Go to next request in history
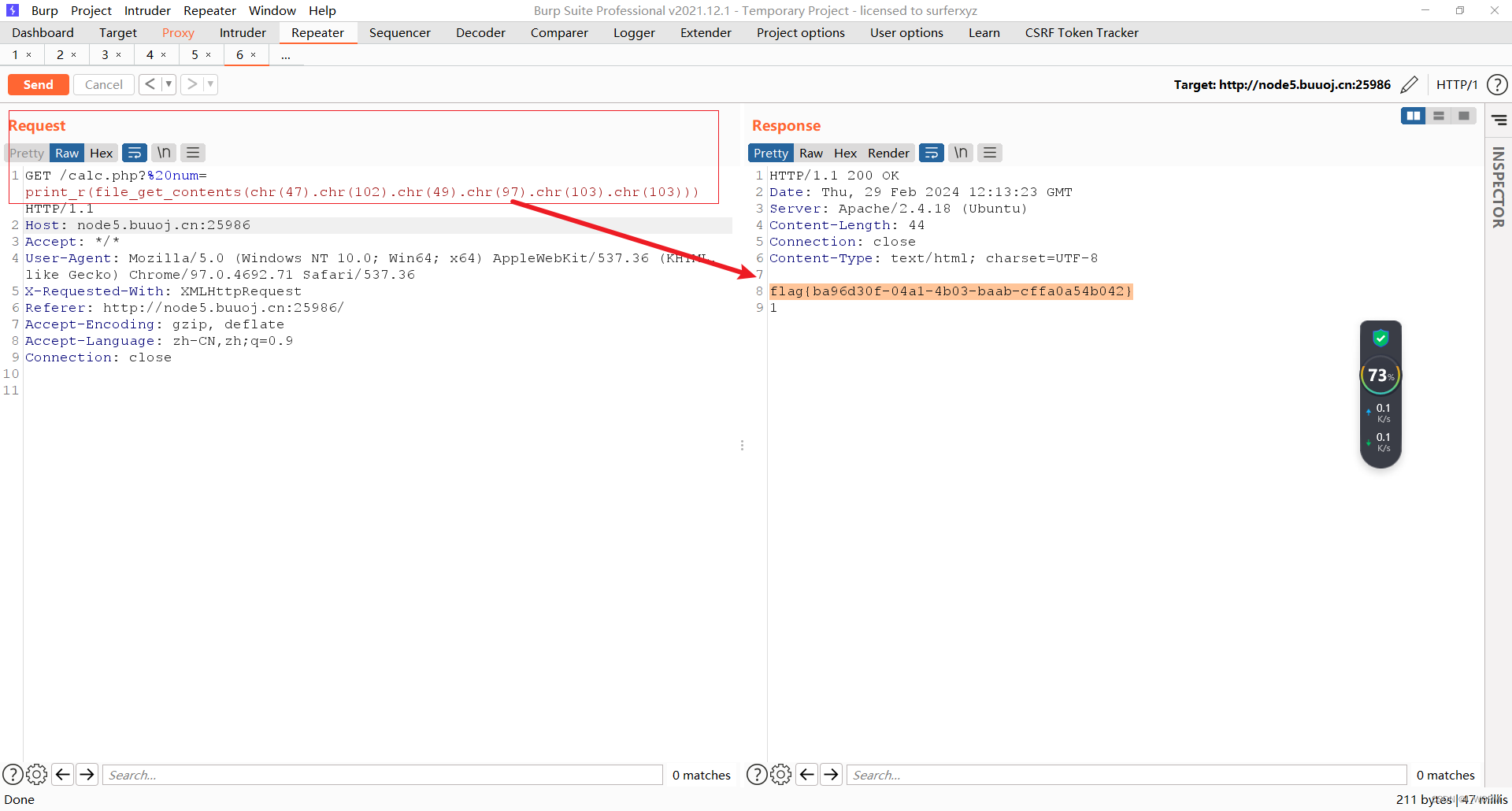1512x811 pixels. (191, 84)
